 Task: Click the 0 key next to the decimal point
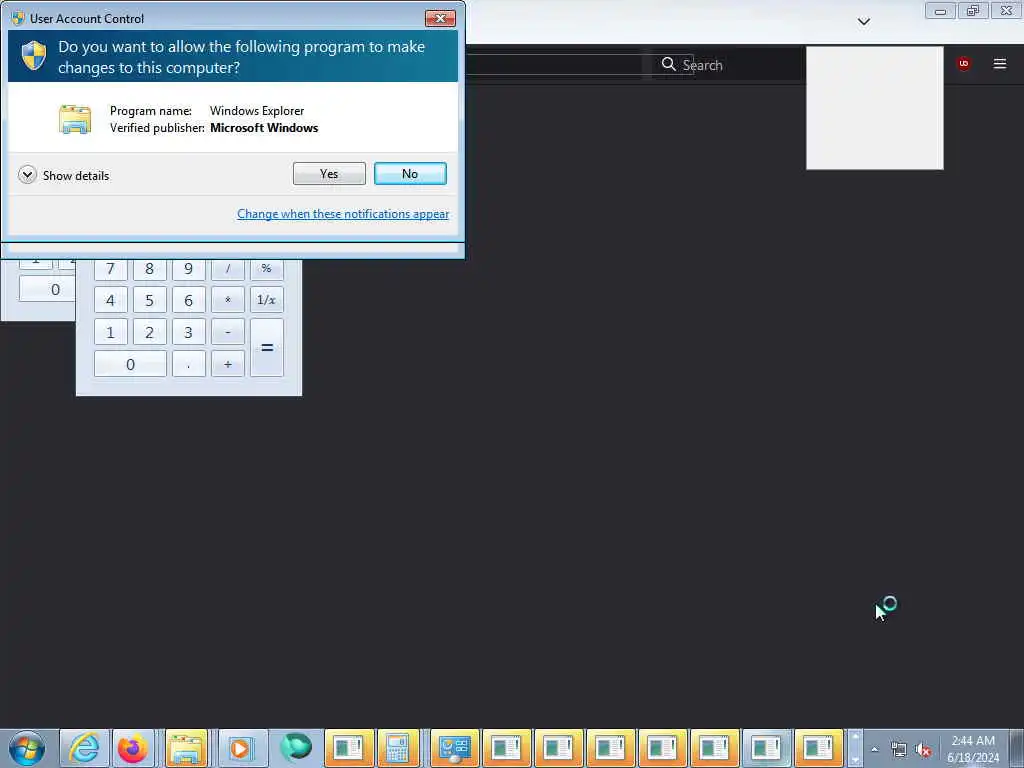tap(131, 364)
